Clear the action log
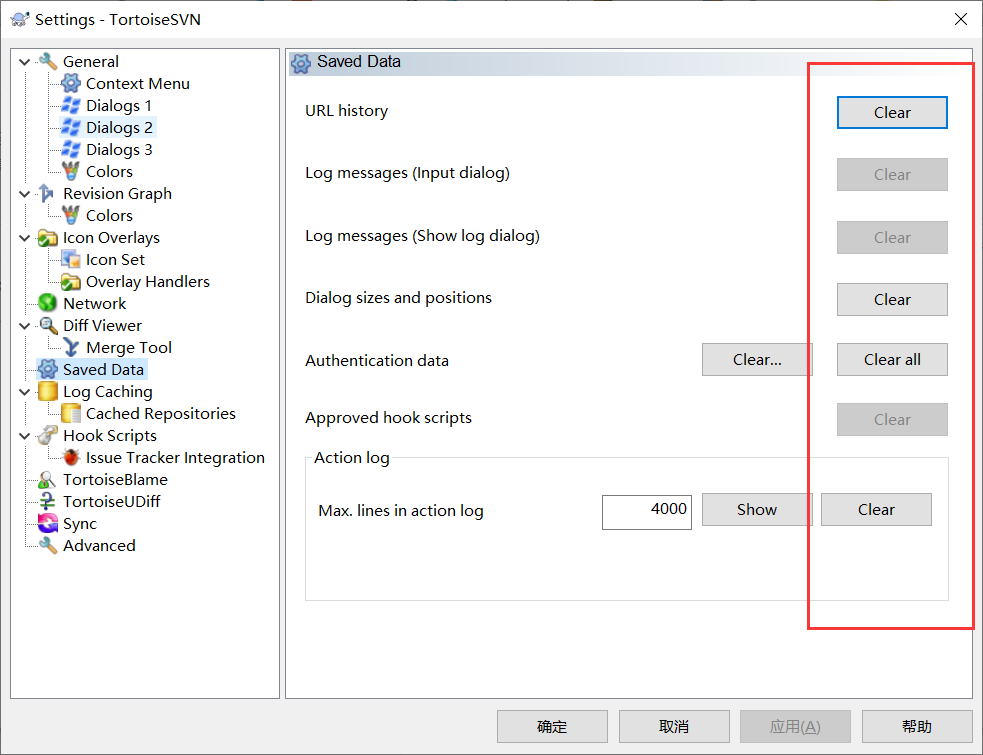This screenshot has height=755, width=983. [x=876, y=509]
